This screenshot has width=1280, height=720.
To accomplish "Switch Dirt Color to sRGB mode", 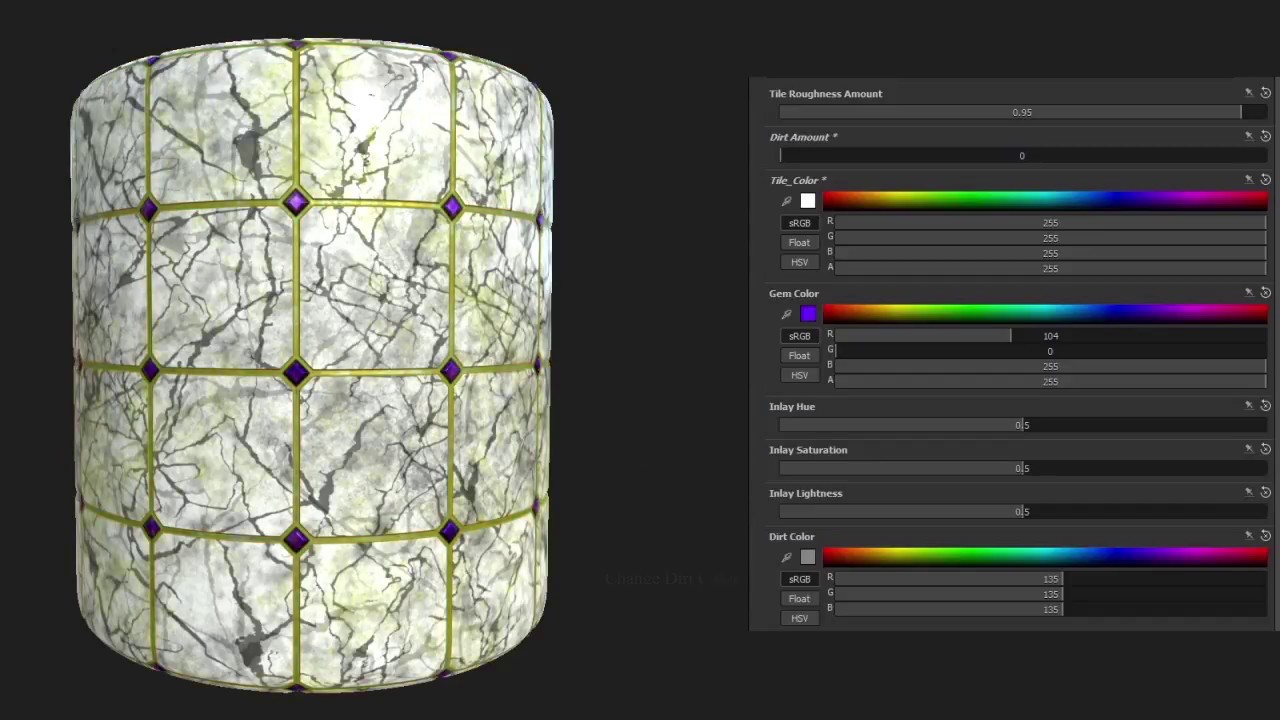I will tap(799, 579).
